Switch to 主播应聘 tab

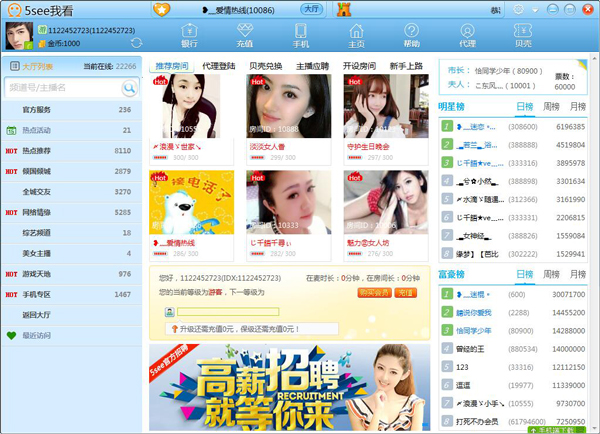312,66
